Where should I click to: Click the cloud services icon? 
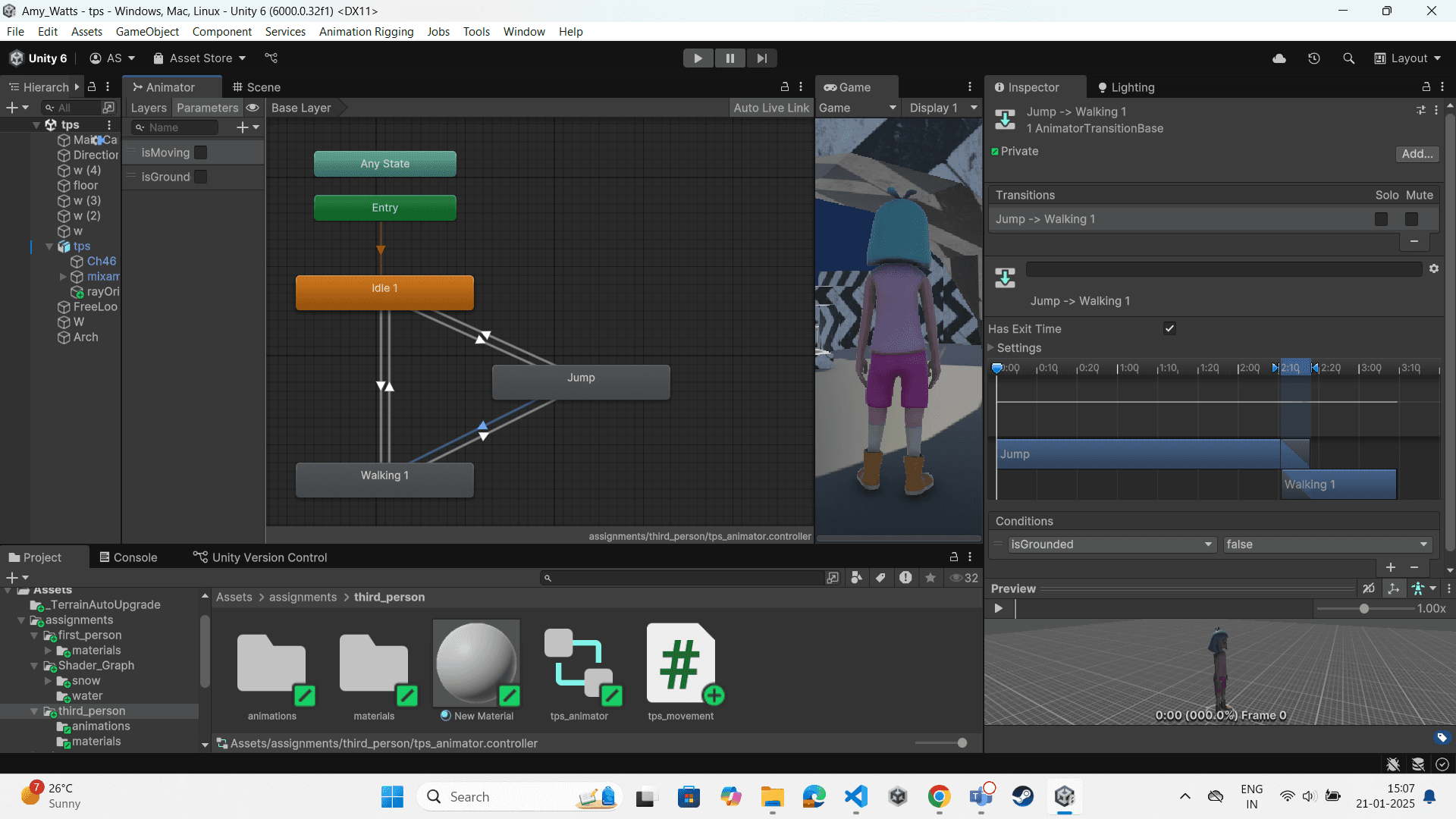tap(1279, 58)
